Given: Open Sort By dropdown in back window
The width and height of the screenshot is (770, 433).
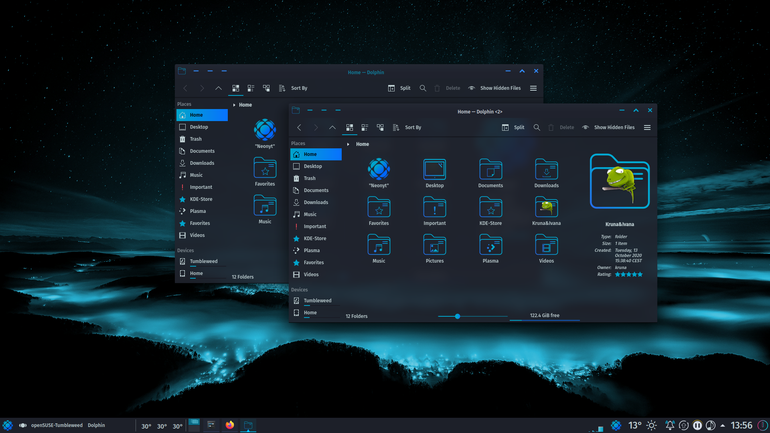Looking at the screenshot, I should 293,88.
